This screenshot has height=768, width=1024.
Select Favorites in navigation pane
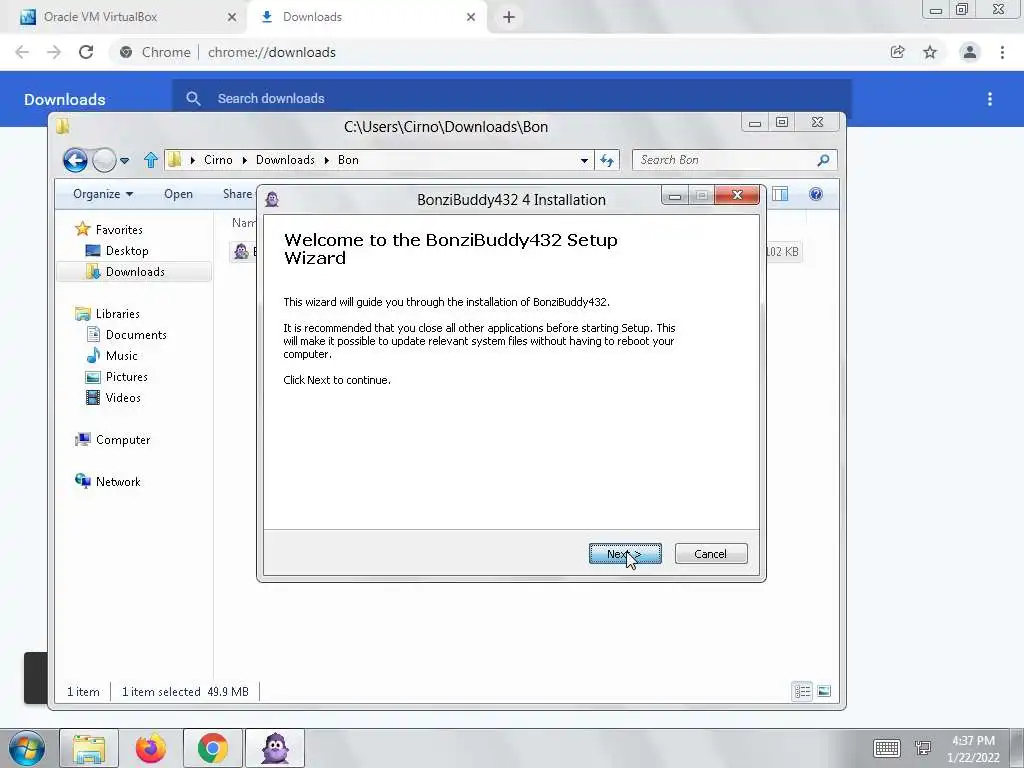point(119,230)
